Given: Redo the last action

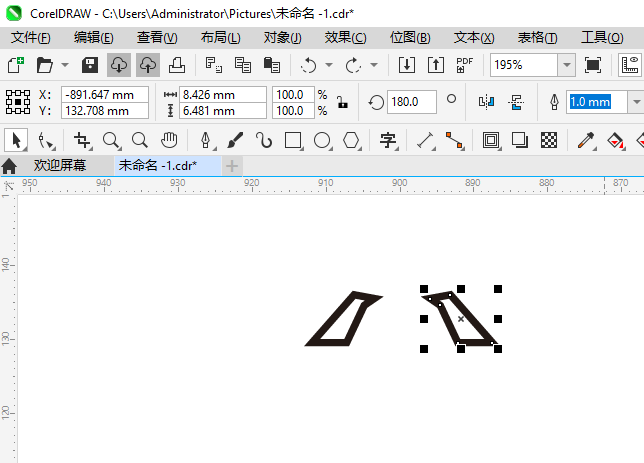Looking at the screenshot, I should 353,65.
